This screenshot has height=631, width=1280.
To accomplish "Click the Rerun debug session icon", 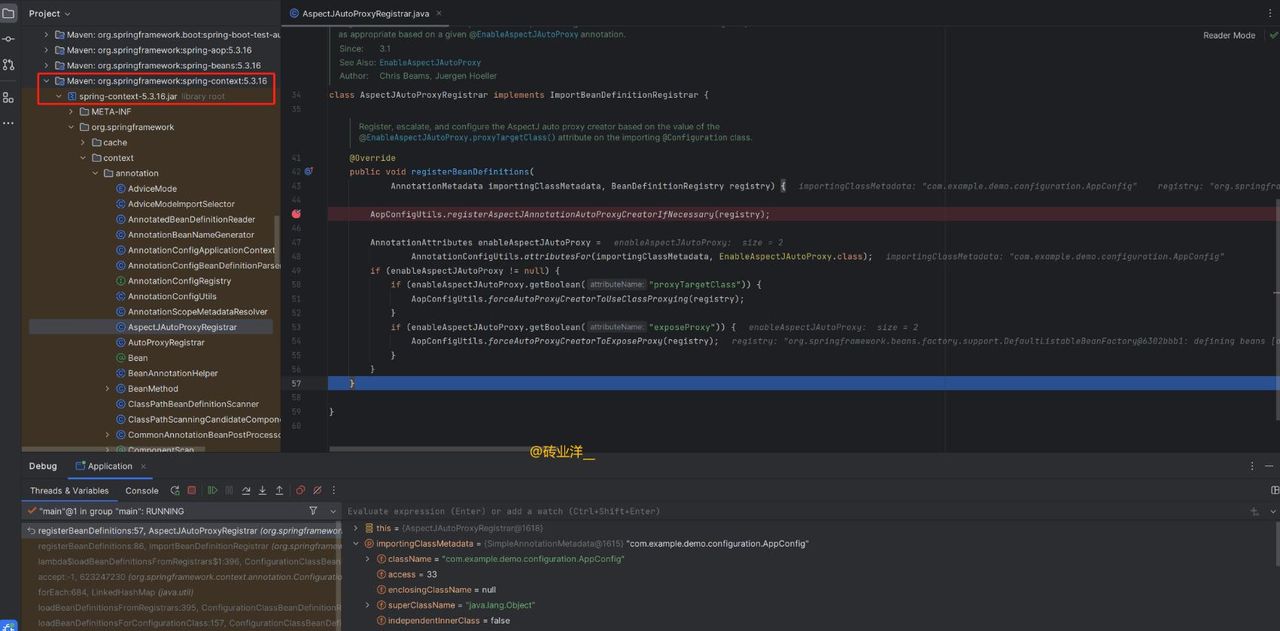I will pyautogui.click(x=175, y=491).
